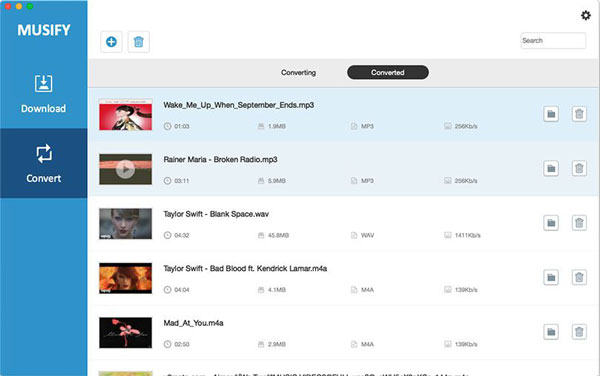600x376 pixels.
Task: Open the Download section in sidebar
Action: point(44,94)
